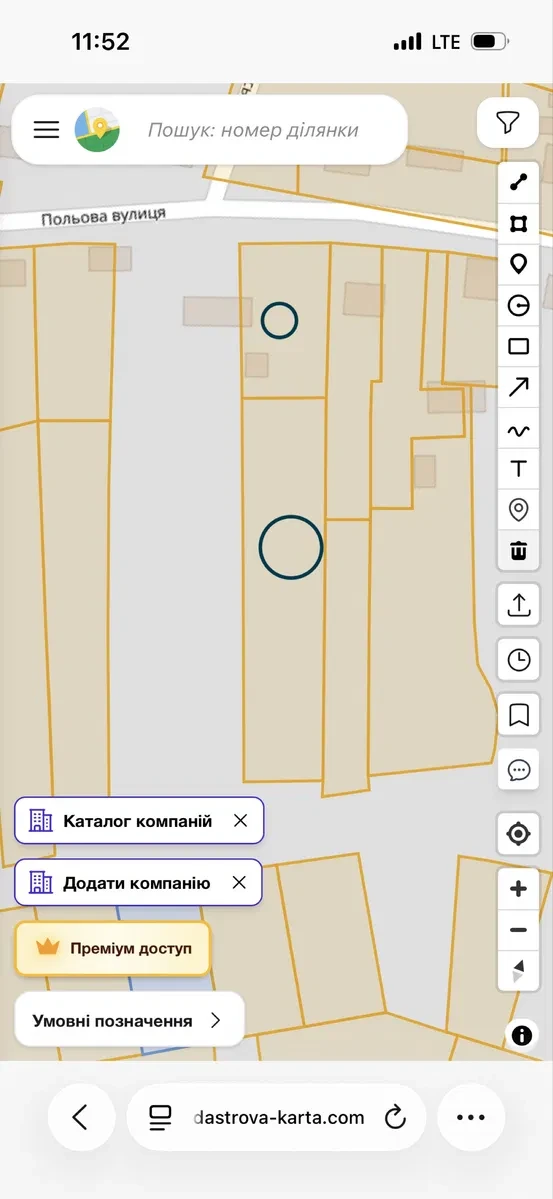The image size is (553, 1199).
Task: Close the Каталог компаній chip
Action: click(240, 820)
